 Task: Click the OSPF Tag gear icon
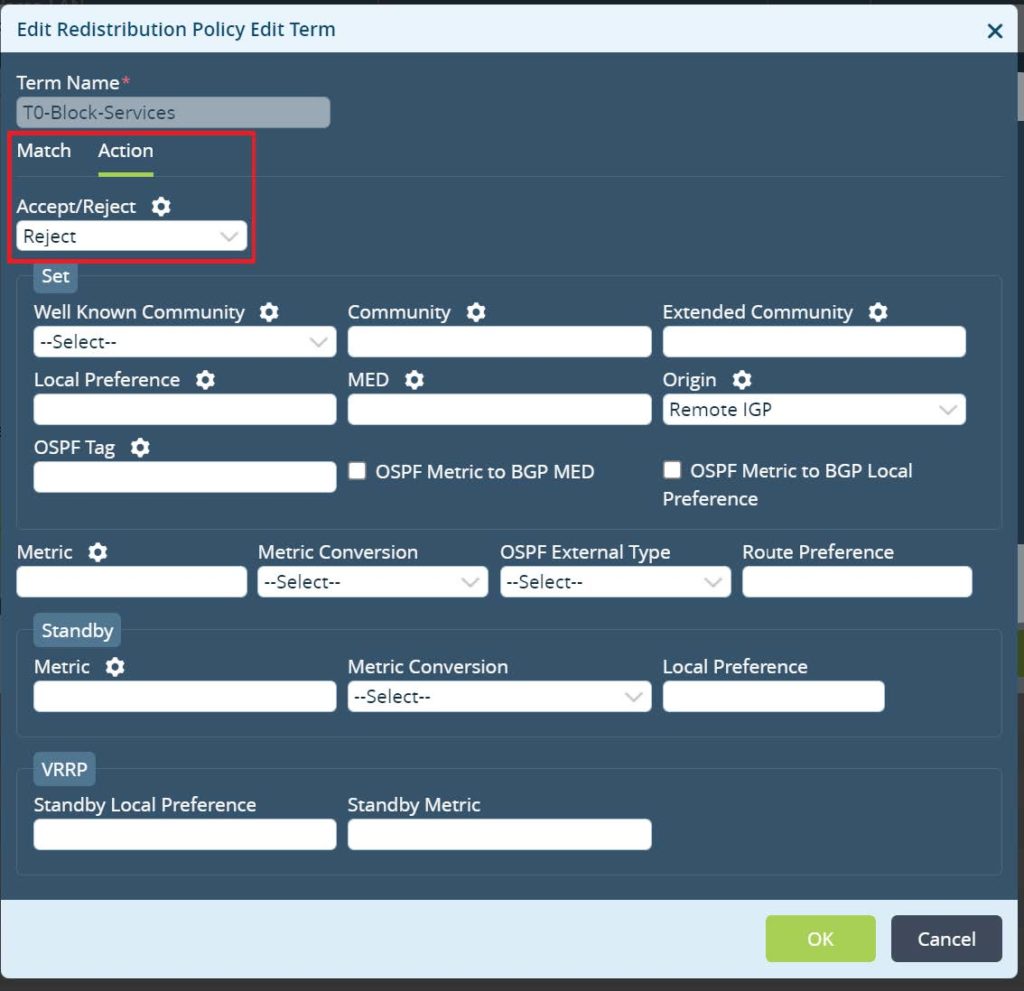pyautogui.click(x=140, y=447)
